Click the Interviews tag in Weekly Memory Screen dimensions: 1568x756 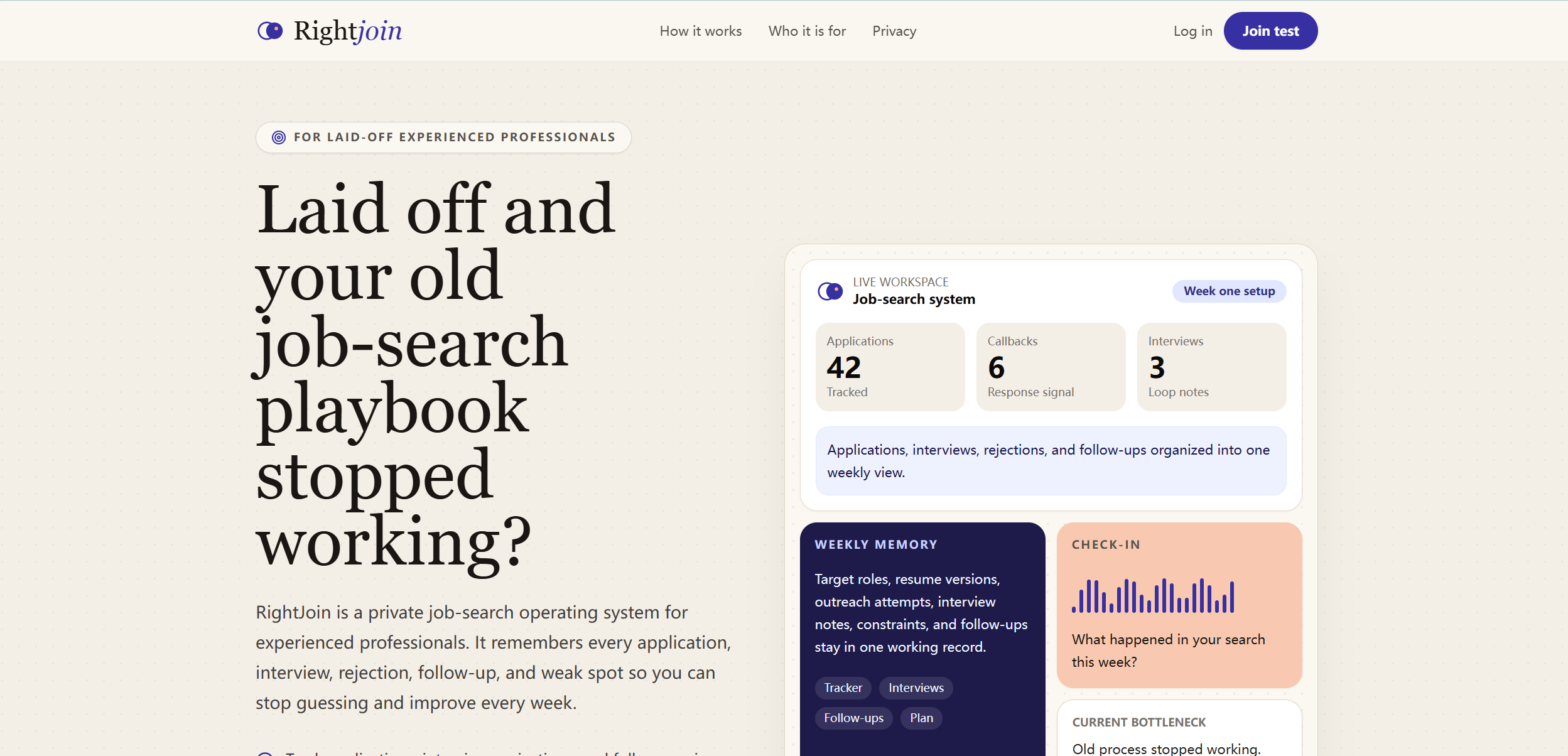(x=916, y=688)
